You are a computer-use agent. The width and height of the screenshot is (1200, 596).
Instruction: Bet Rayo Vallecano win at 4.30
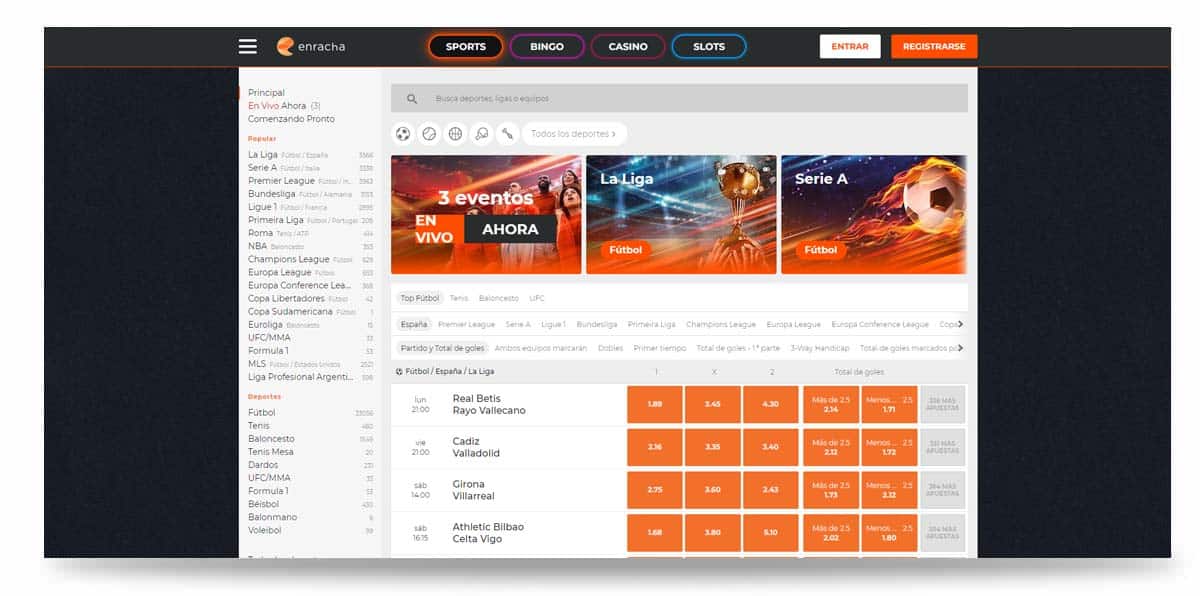tap(770, 404)
